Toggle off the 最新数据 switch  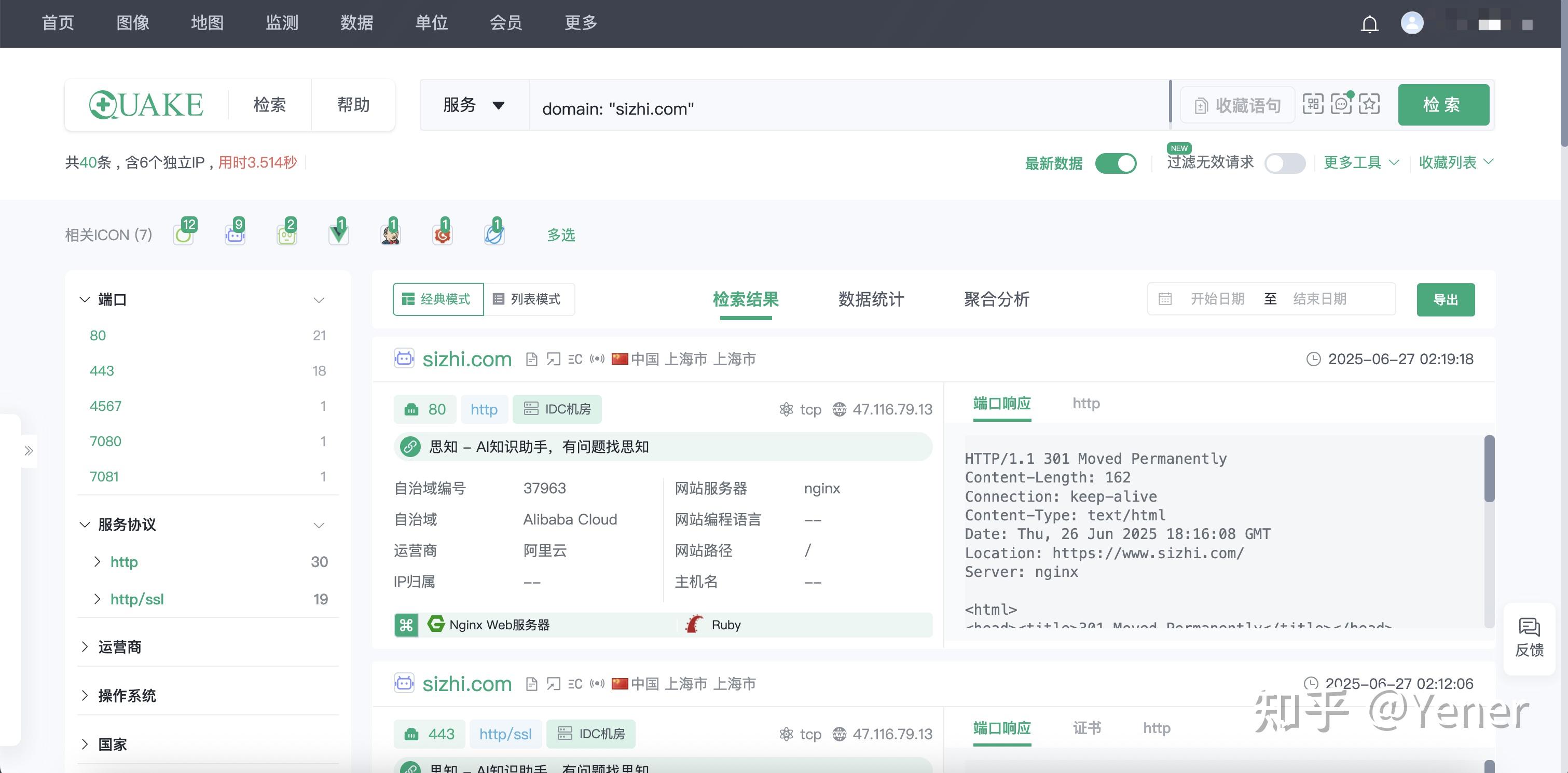point(1116,163)
